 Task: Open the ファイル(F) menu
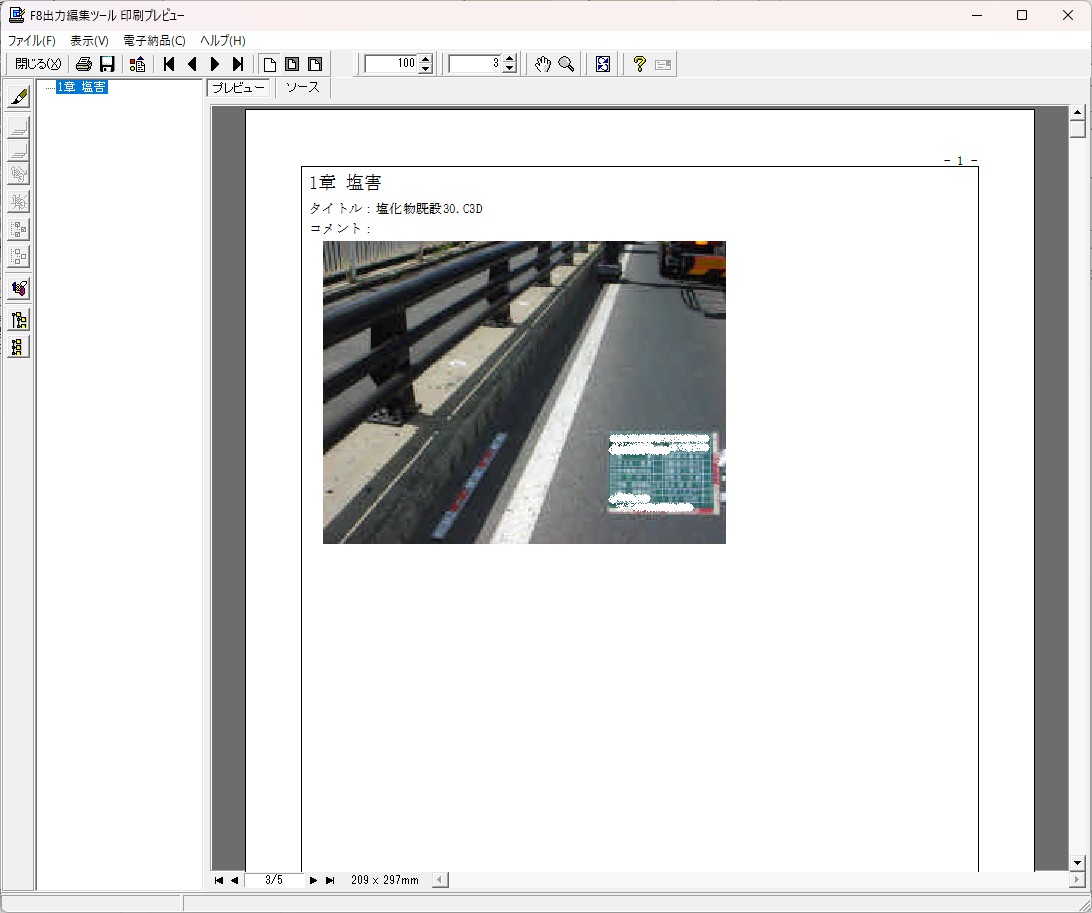[x=31, y=41]
